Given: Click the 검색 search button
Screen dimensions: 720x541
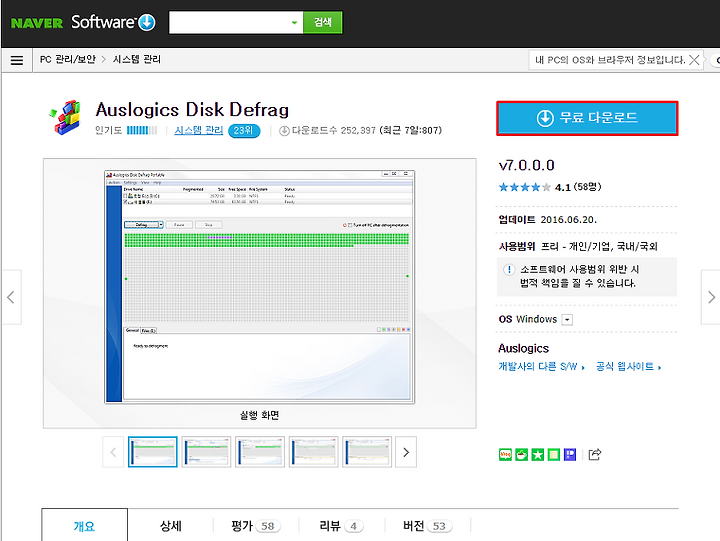Looking at the screenshot, I should pos(323,23).
